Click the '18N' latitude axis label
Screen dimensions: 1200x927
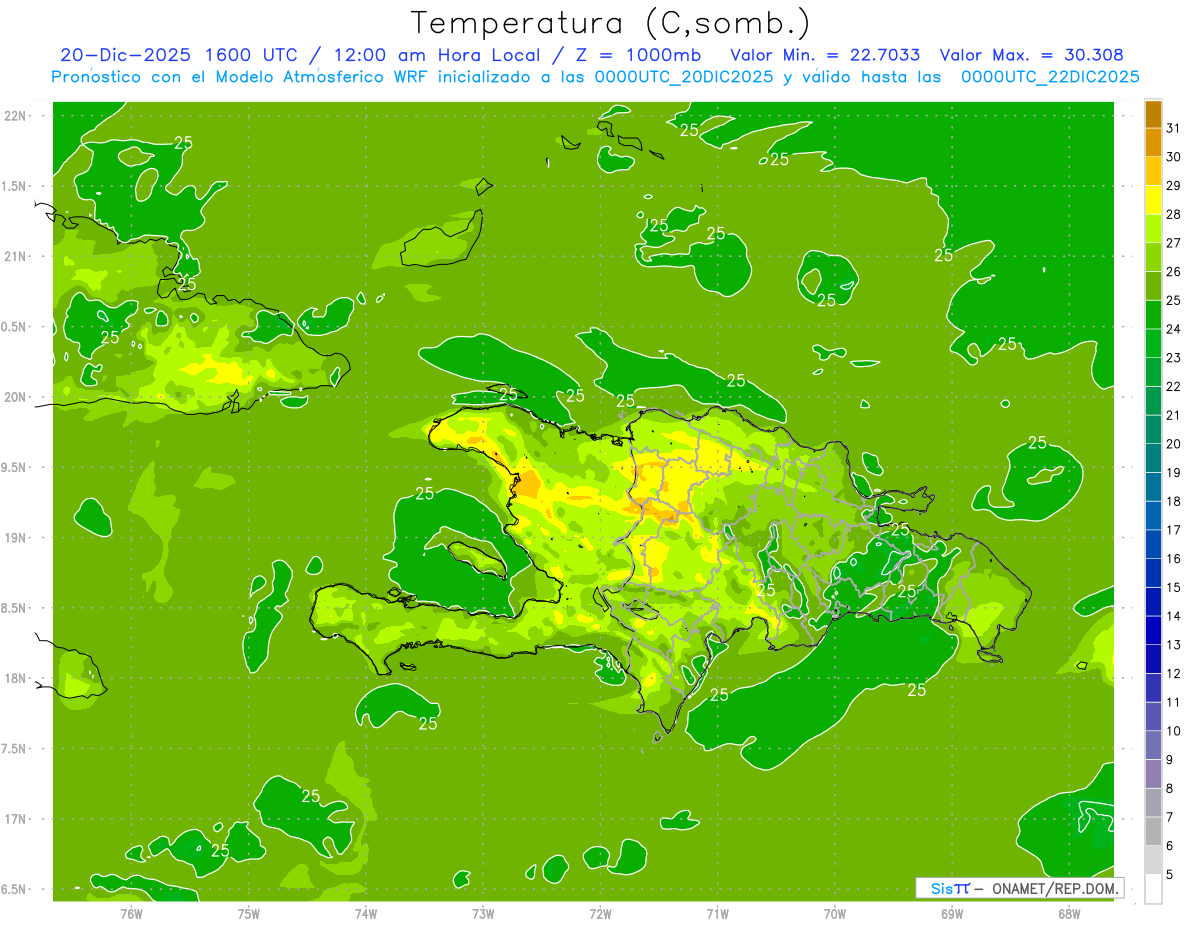[x=15, y=679]
